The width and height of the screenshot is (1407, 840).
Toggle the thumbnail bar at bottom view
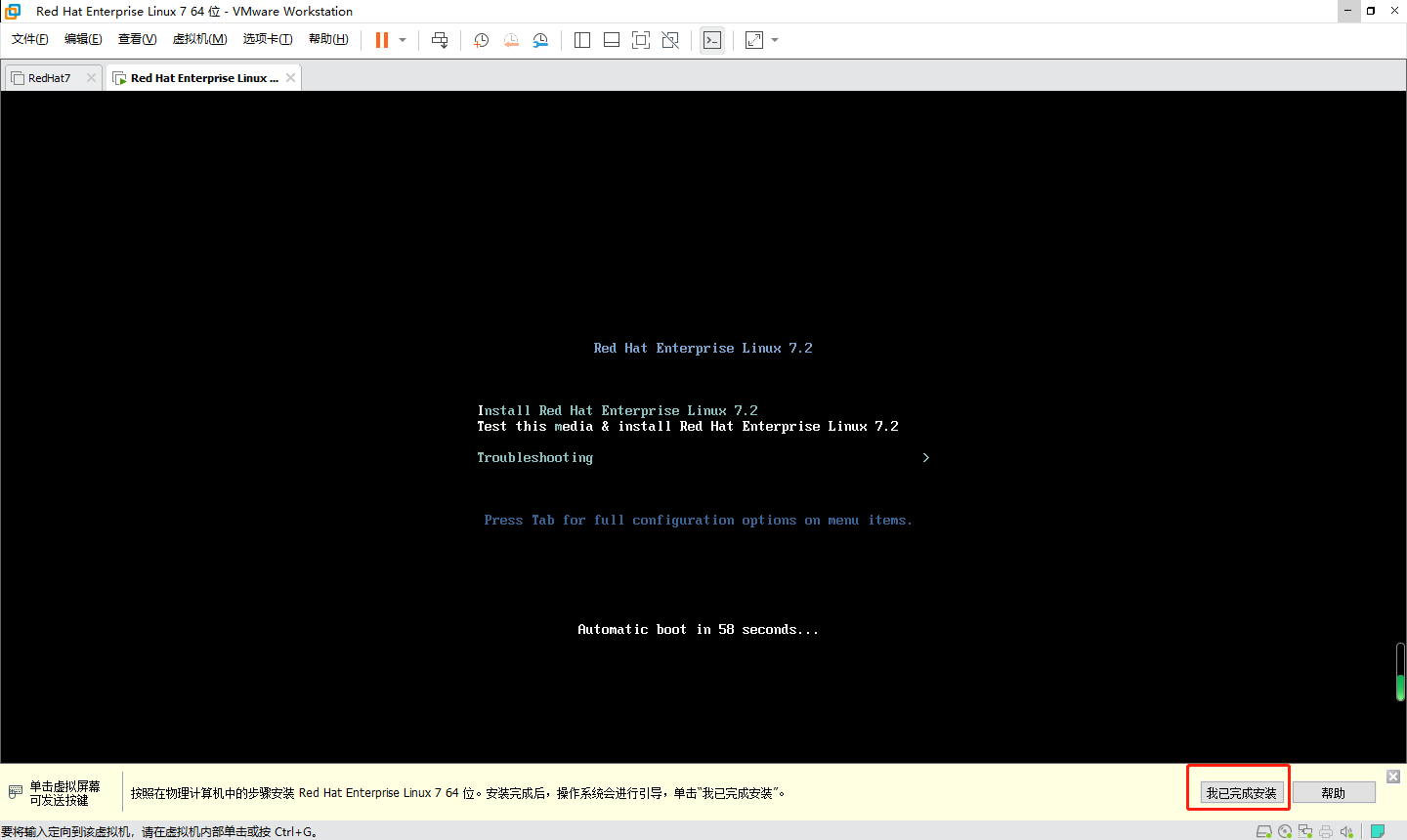612,40
